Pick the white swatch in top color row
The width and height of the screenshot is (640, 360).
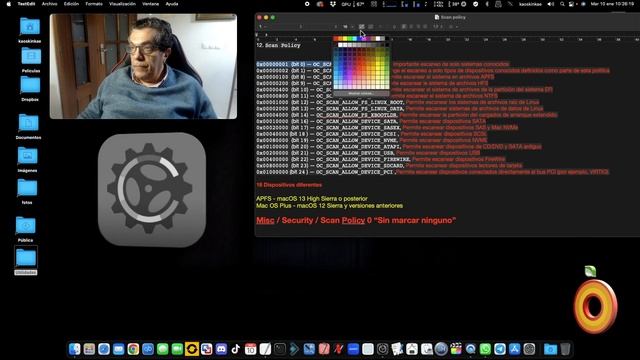pyautogui.click(x=378, y=39)
